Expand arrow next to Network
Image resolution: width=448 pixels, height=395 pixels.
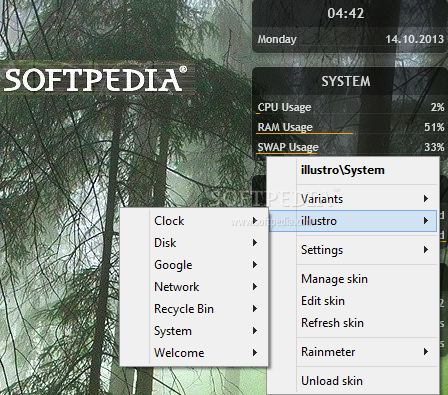[255, 287]
